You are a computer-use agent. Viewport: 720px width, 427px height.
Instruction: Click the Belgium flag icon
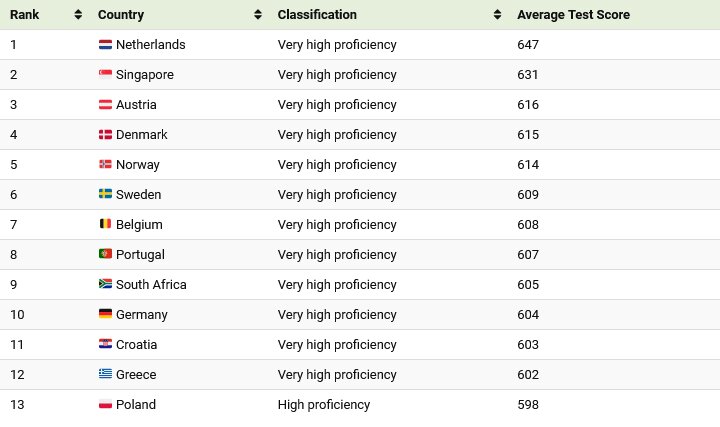(x=105, y=225)
